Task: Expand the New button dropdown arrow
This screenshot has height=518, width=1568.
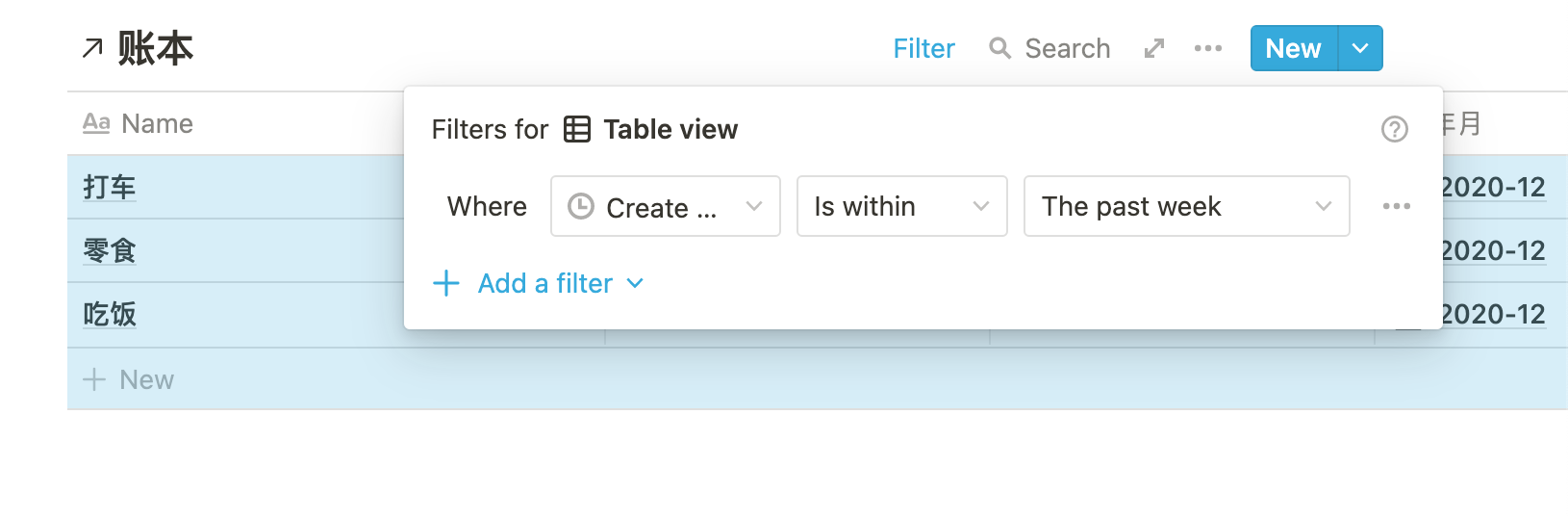Action: pos(1360,48)
